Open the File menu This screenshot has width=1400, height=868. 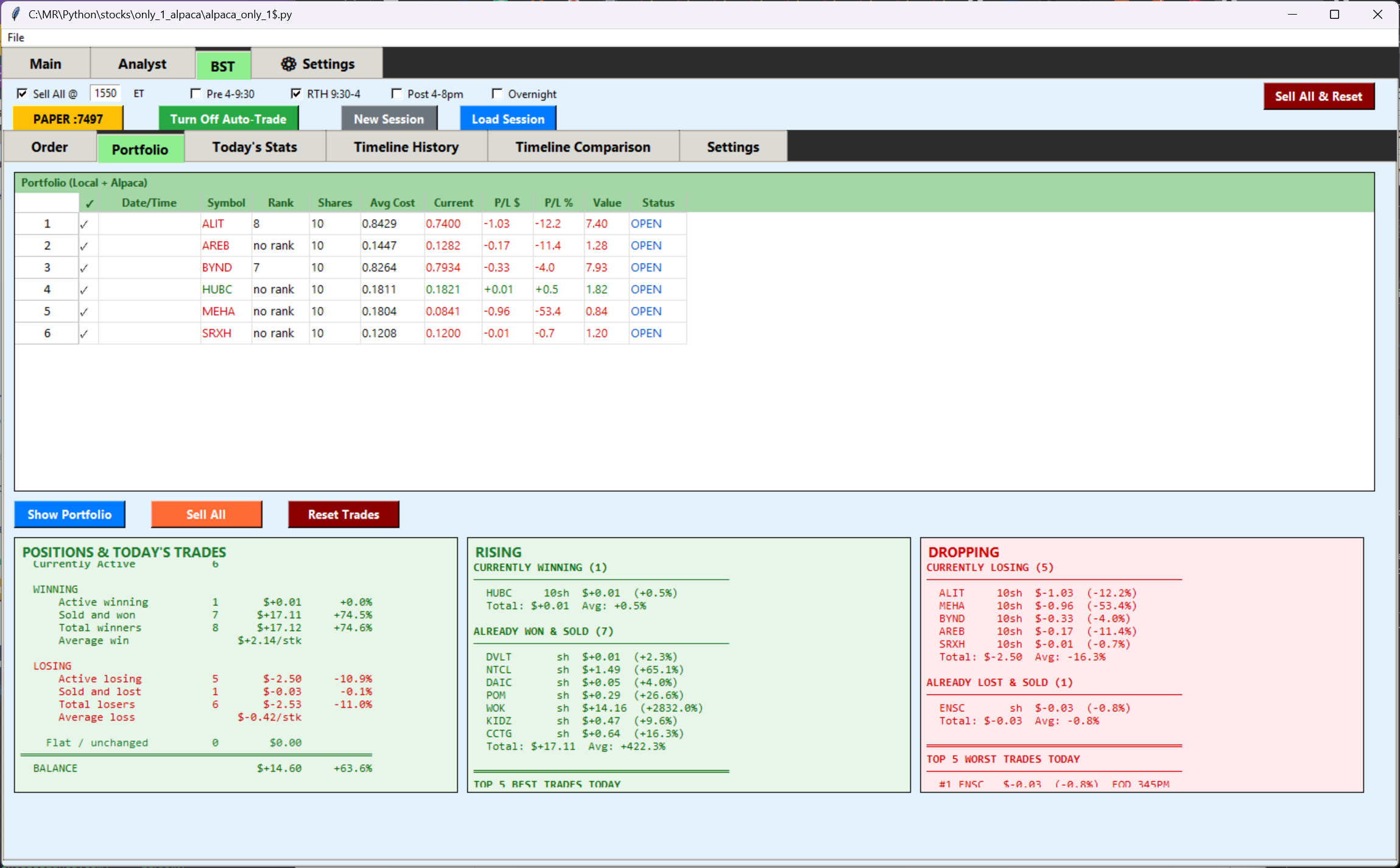coord(16,38)
